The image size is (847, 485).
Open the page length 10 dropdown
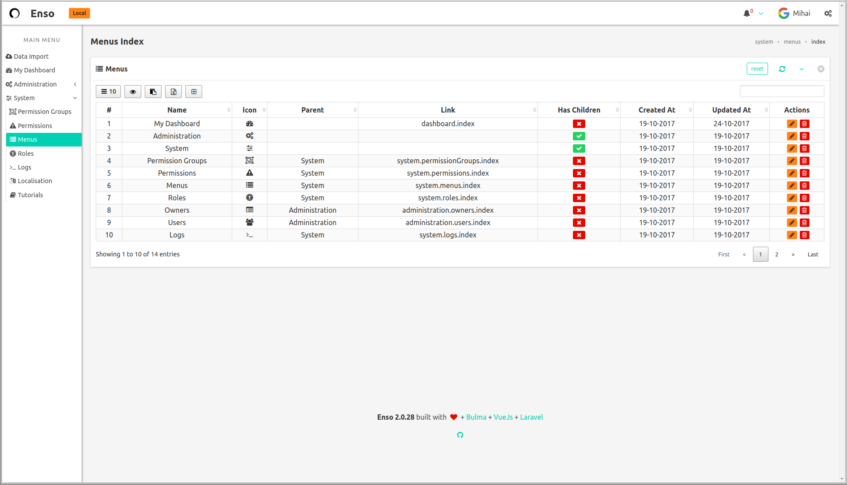tap(109, 92)
